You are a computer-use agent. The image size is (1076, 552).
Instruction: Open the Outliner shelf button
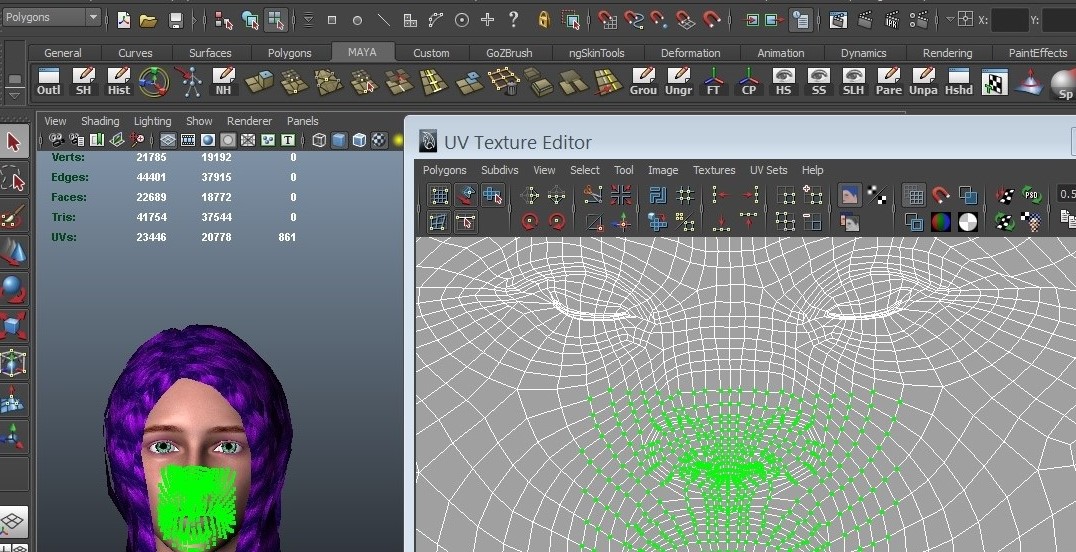point(48,81)
